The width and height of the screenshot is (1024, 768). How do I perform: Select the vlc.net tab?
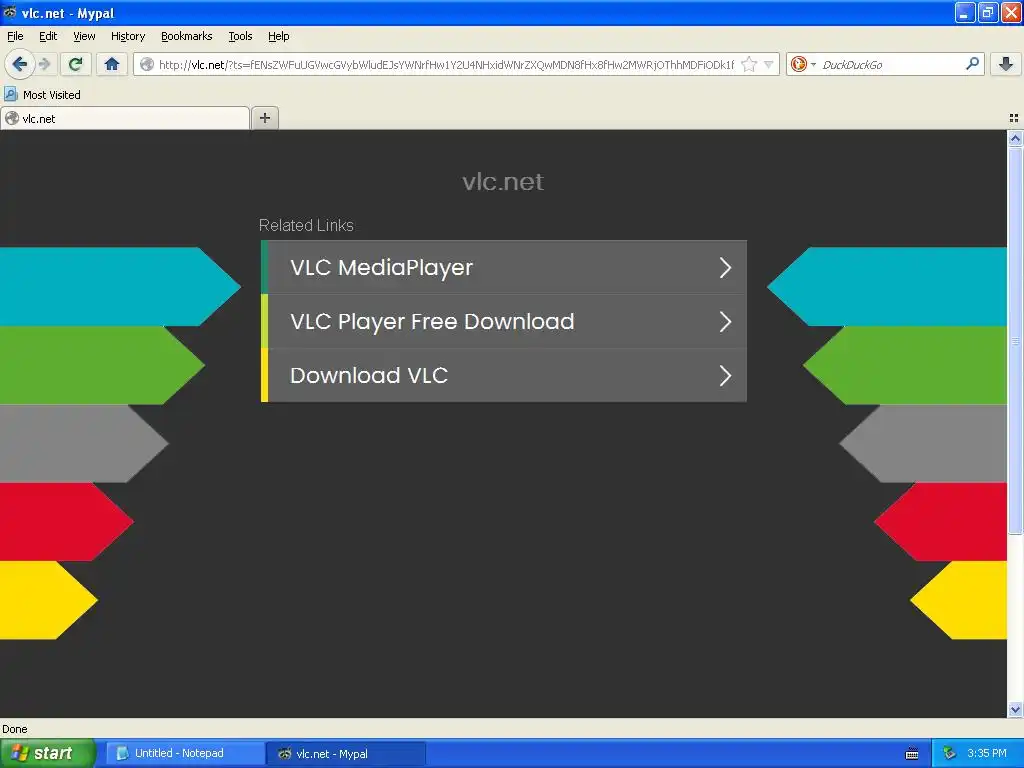point(125,118)
